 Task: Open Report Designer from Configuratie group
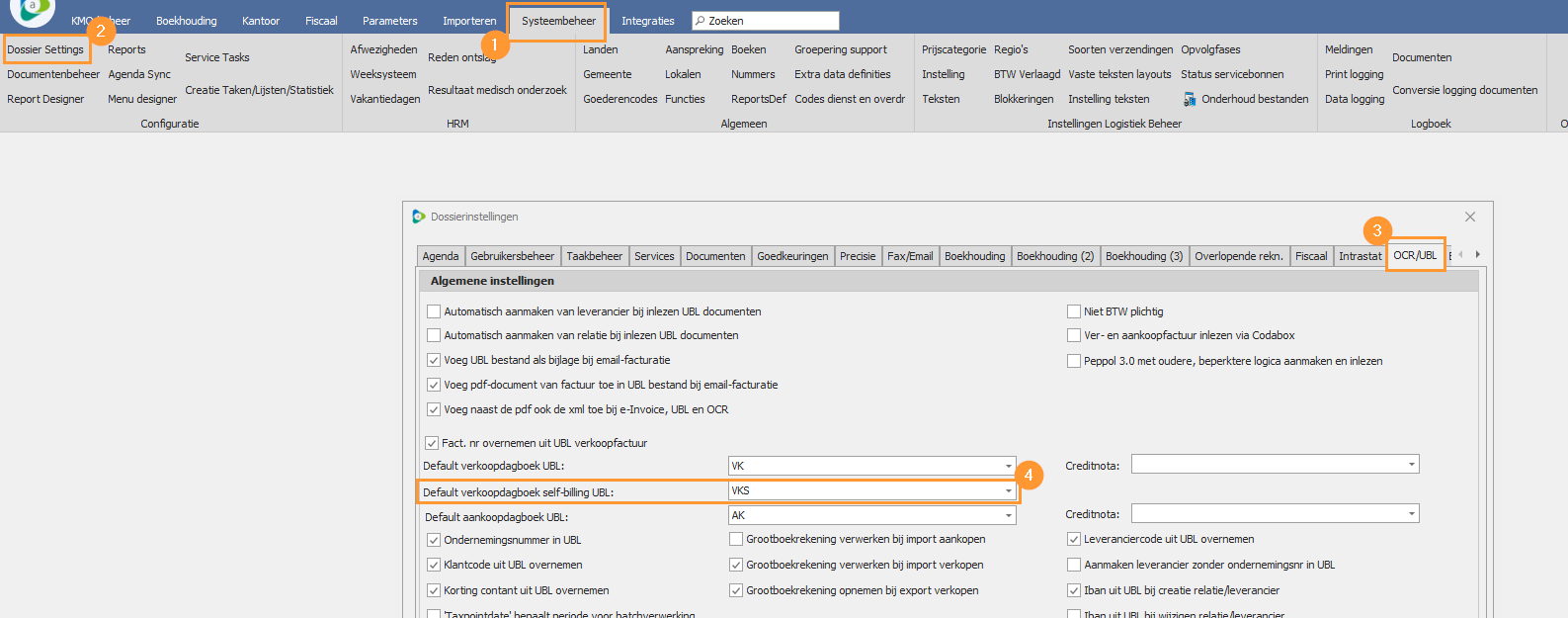45,99
